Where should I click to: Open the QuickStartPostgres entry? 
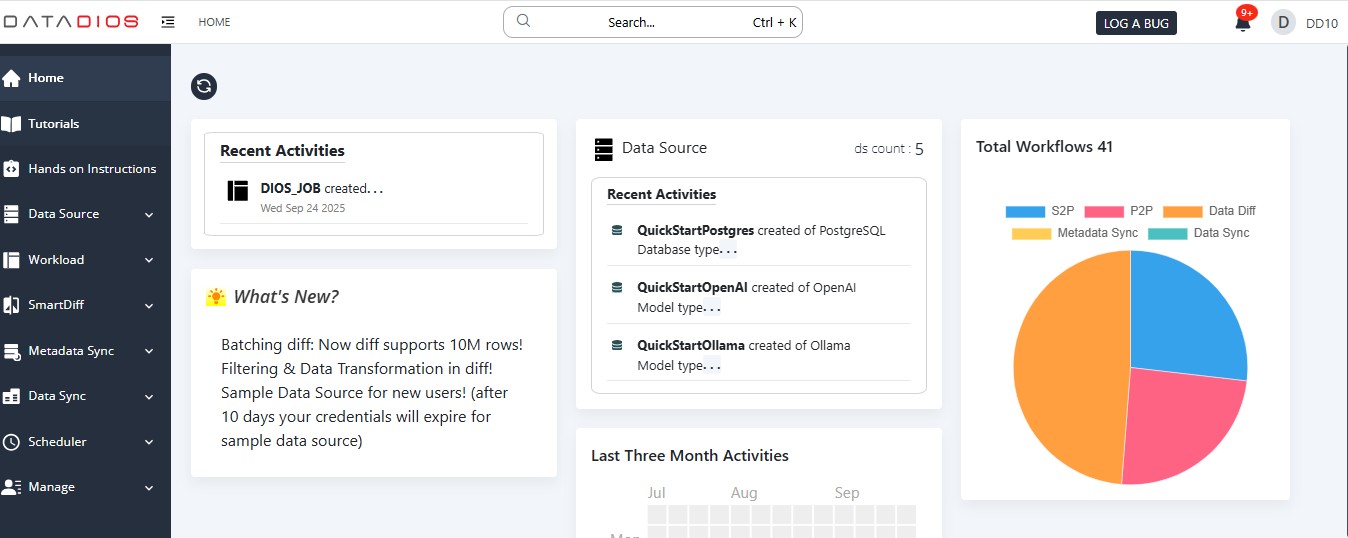click(x=759, y=240)
